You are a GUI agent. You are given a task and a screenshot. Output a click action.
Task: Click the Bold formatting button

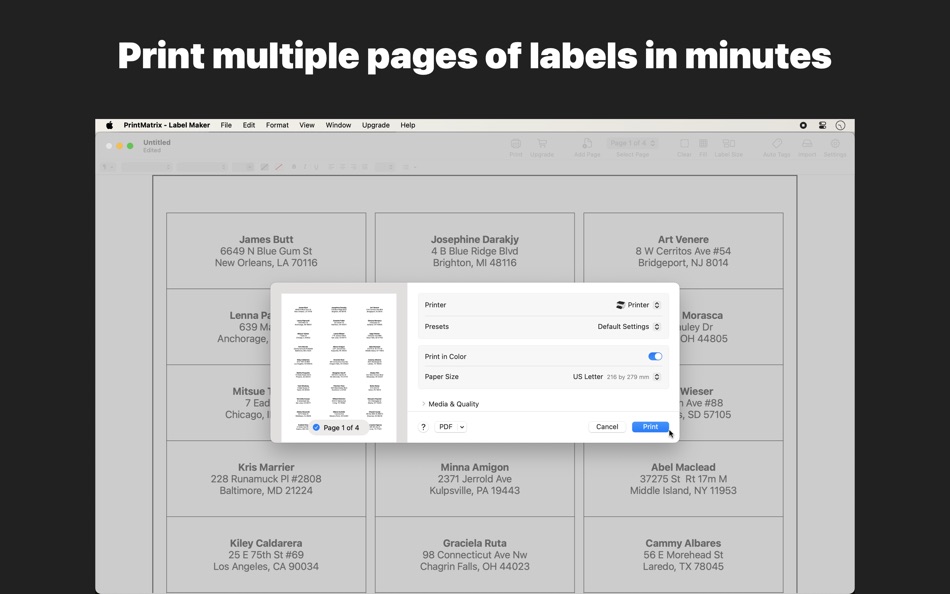(294, 167)
